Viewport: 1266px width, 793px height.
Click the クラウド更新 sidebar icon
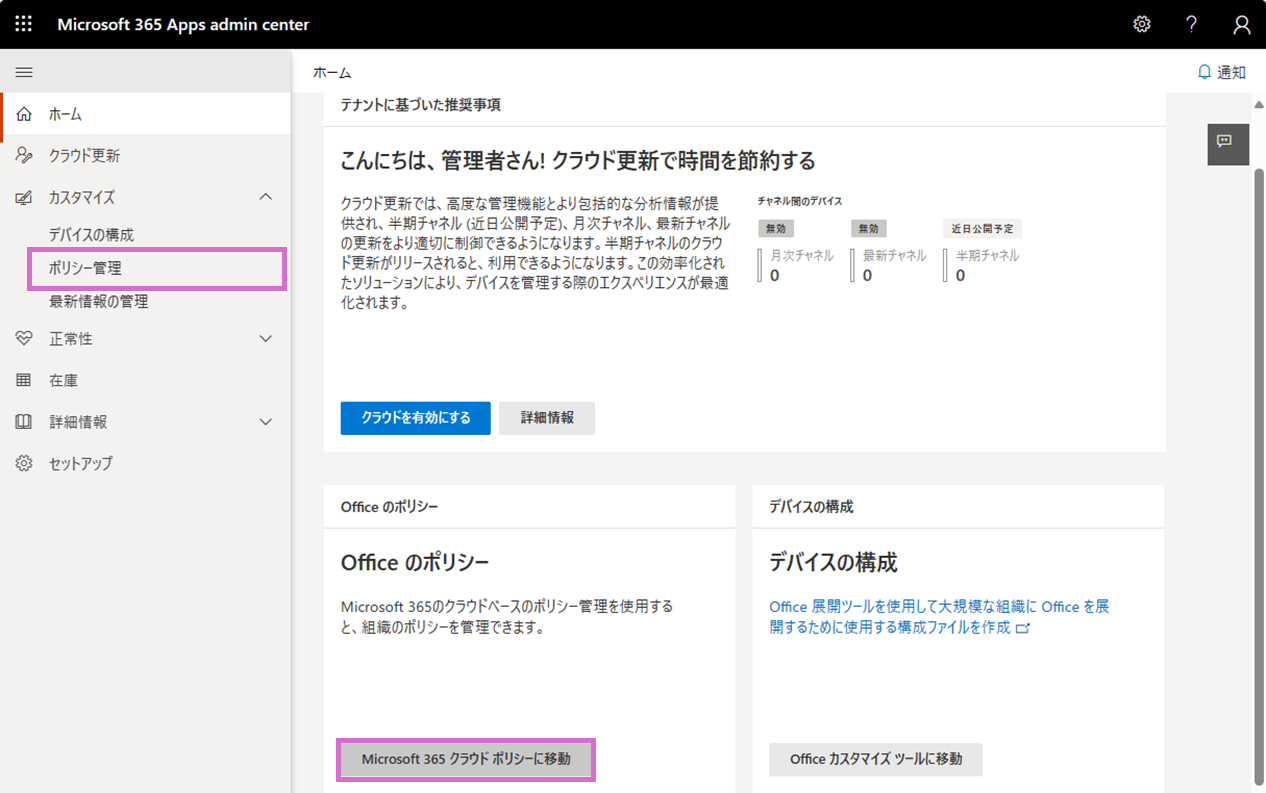pos(24,156)
